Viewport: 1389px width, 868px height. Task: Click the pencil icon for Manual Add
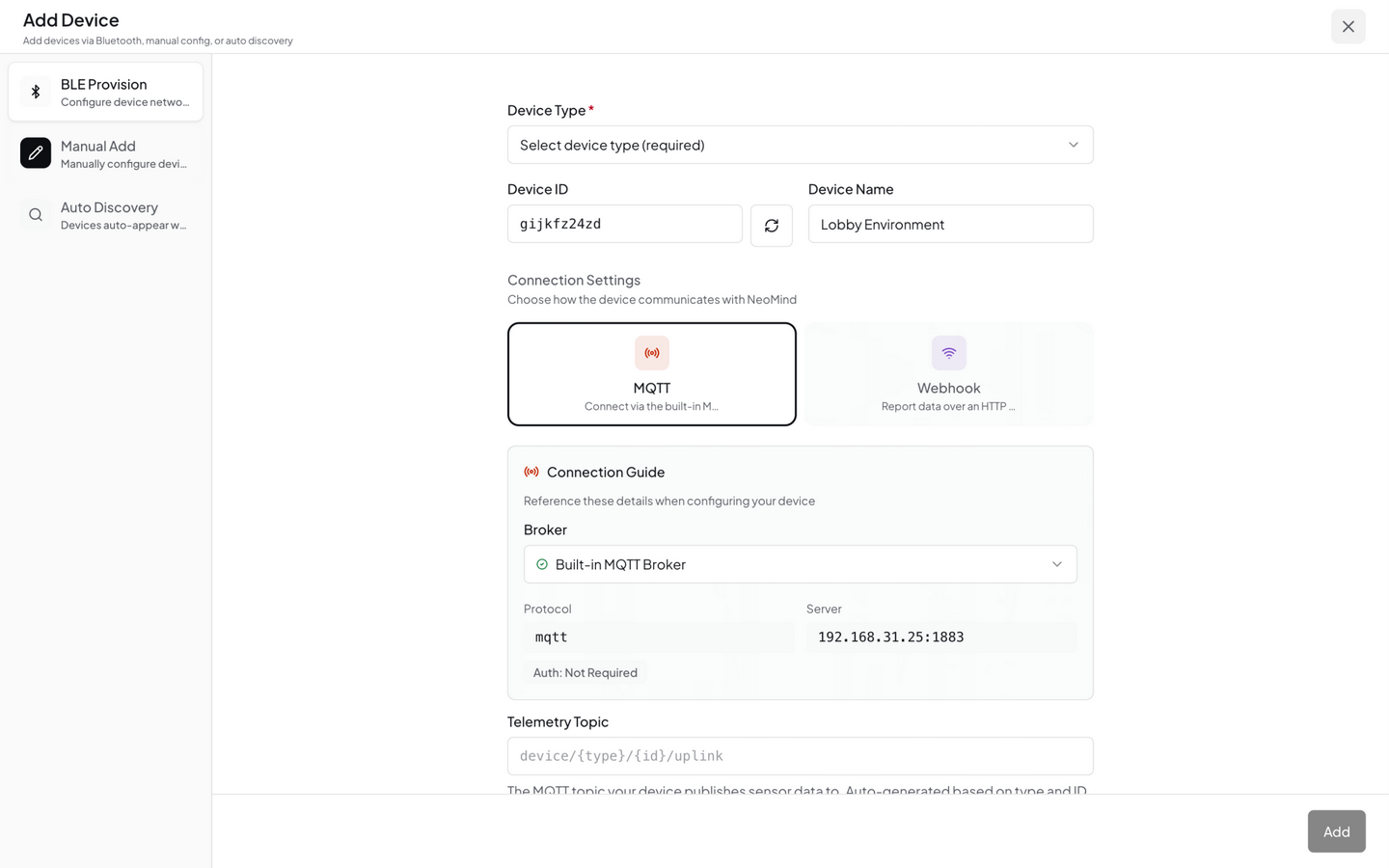click(x=36, y=153)
